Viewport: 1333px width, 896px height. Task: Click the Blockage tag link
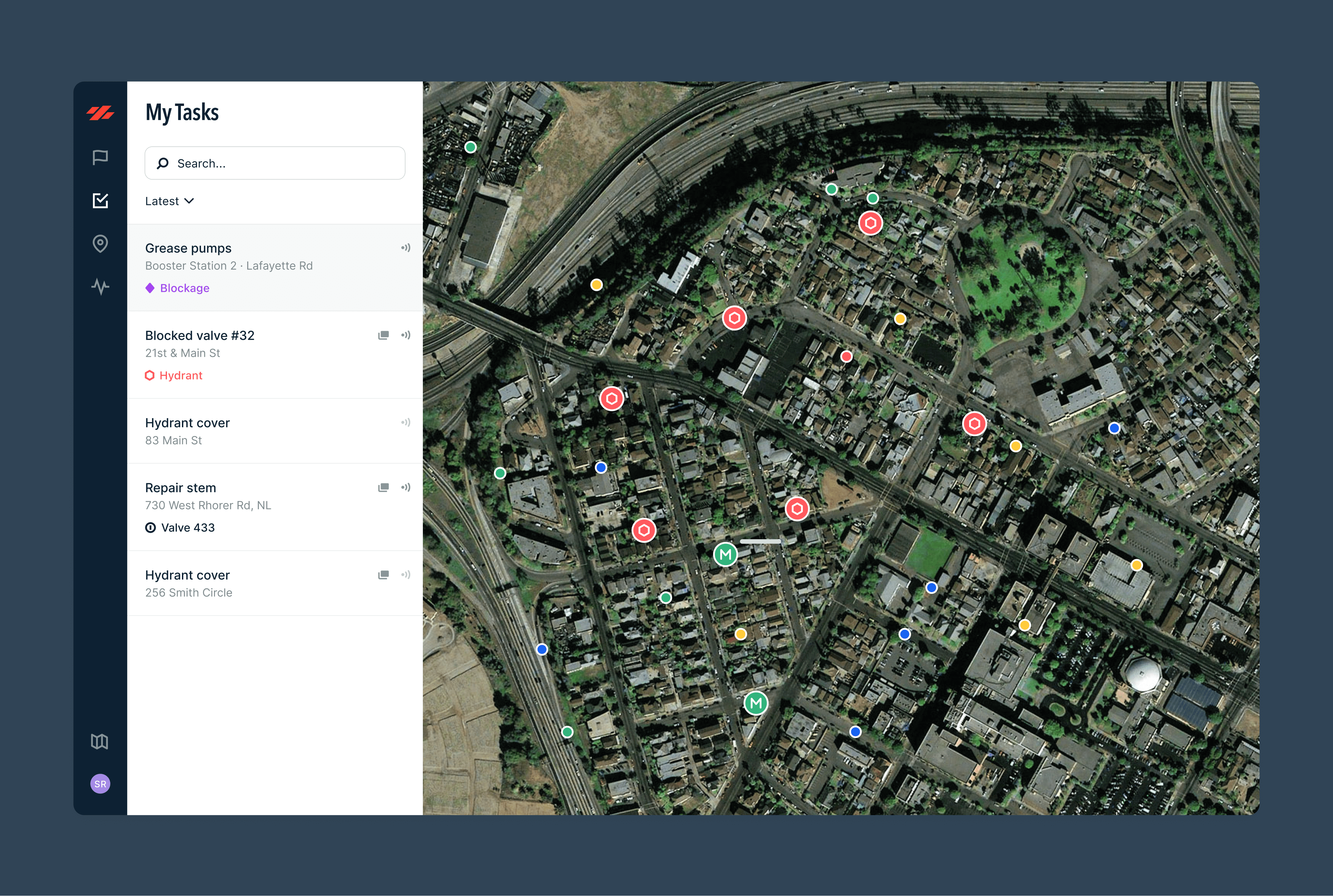[184, 288]
